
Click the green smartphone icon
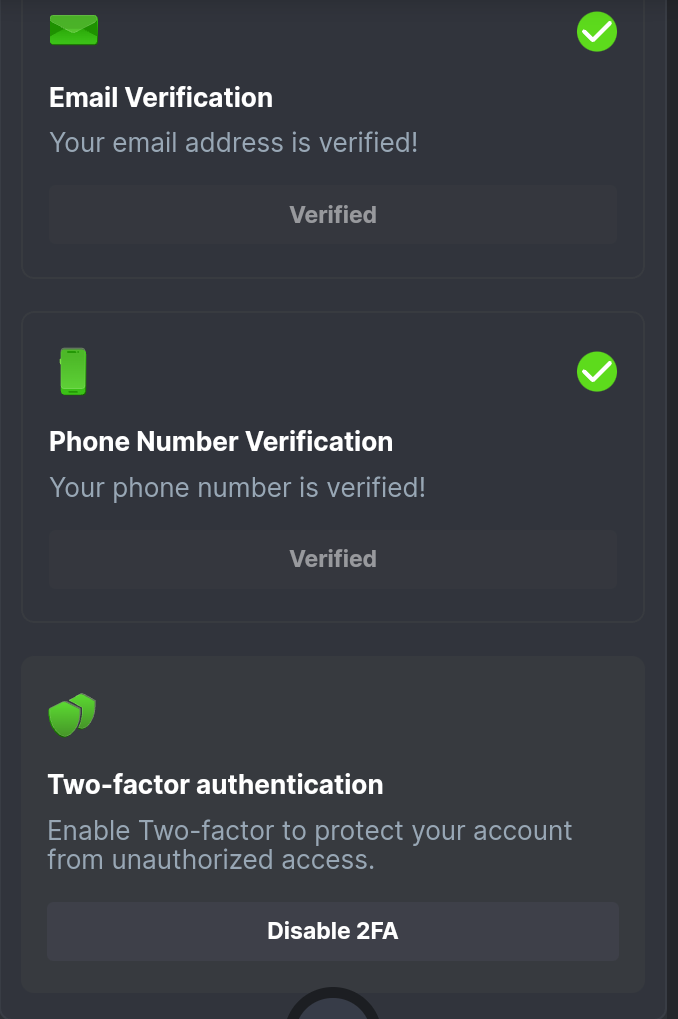(x=73, y=371)
